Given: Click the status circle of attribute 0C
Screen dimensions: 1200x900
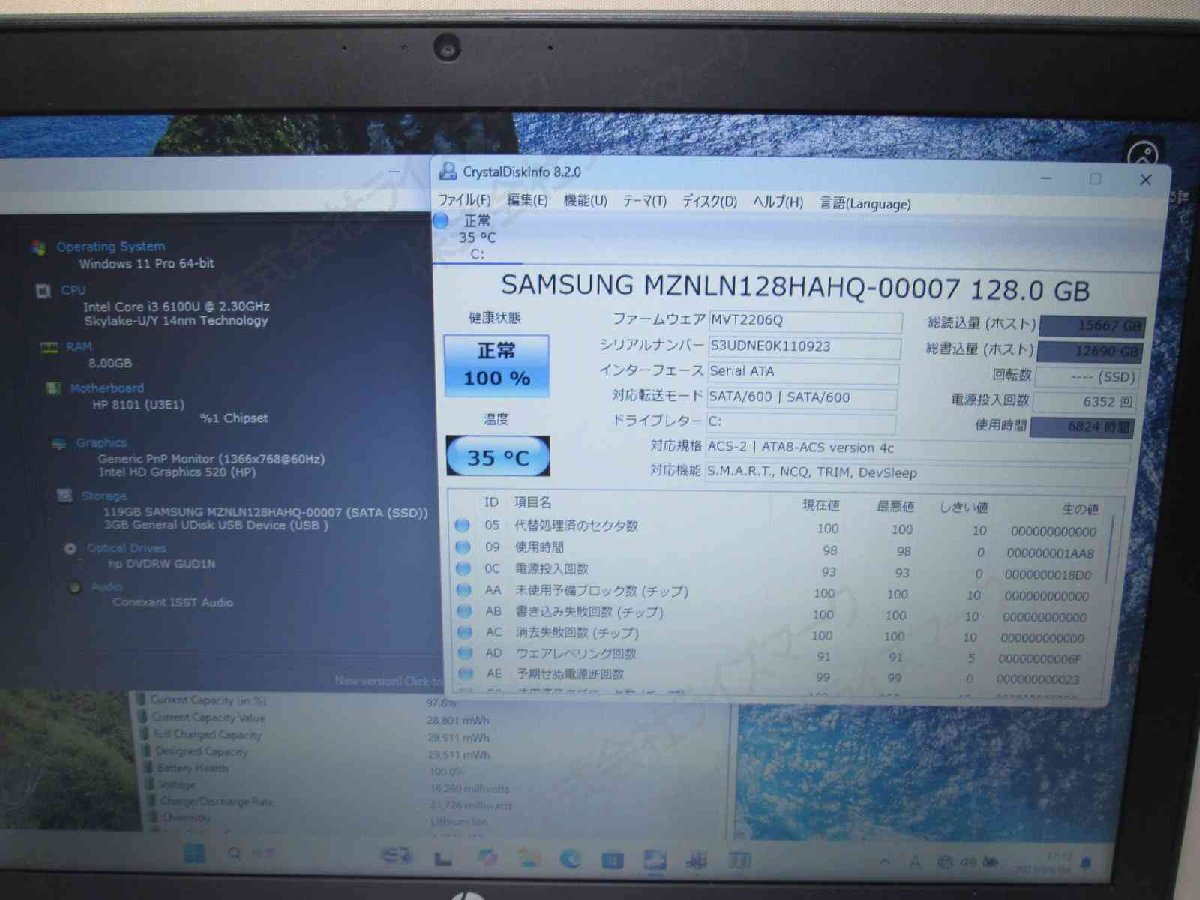Looking at the screenshot, I should pos(462,569).
